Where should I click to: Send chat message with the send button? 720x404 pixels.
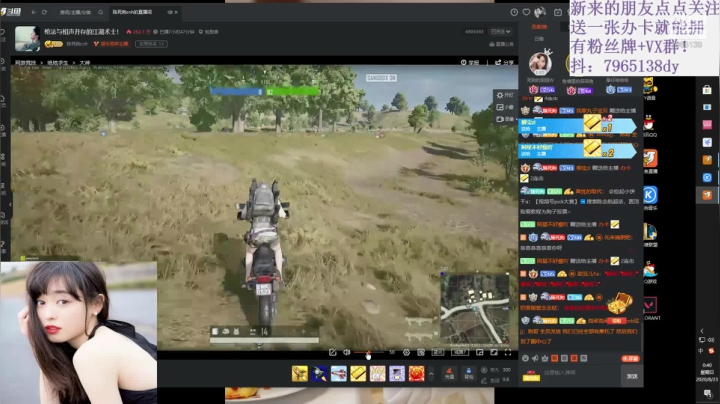[632, 376]
